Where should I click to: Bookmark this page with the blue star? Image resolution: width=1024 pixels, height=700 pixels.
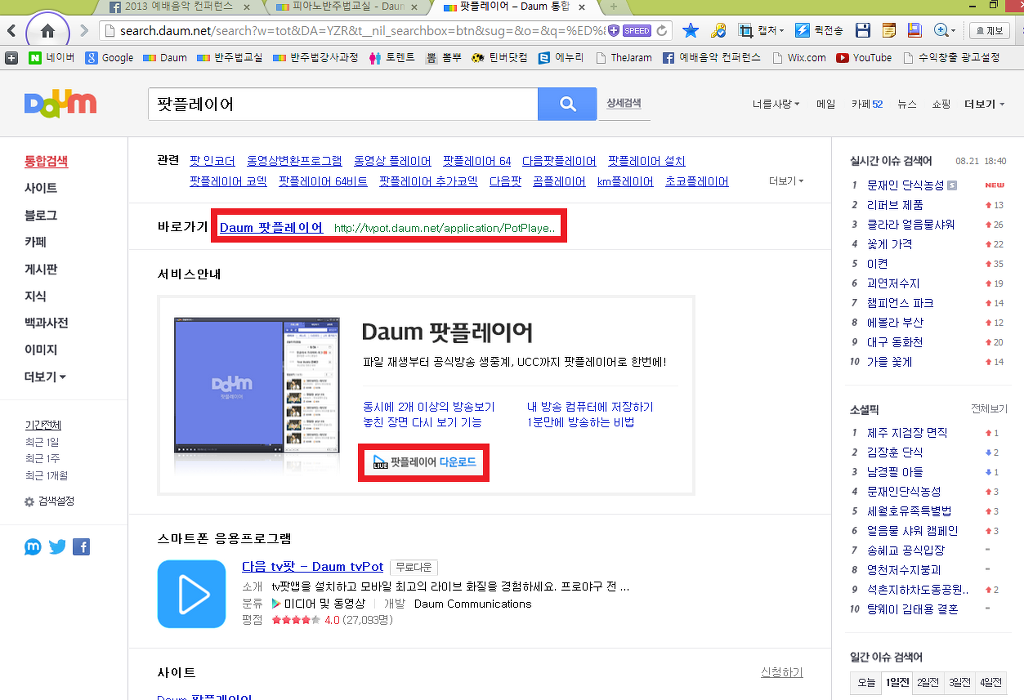point(690,31)
